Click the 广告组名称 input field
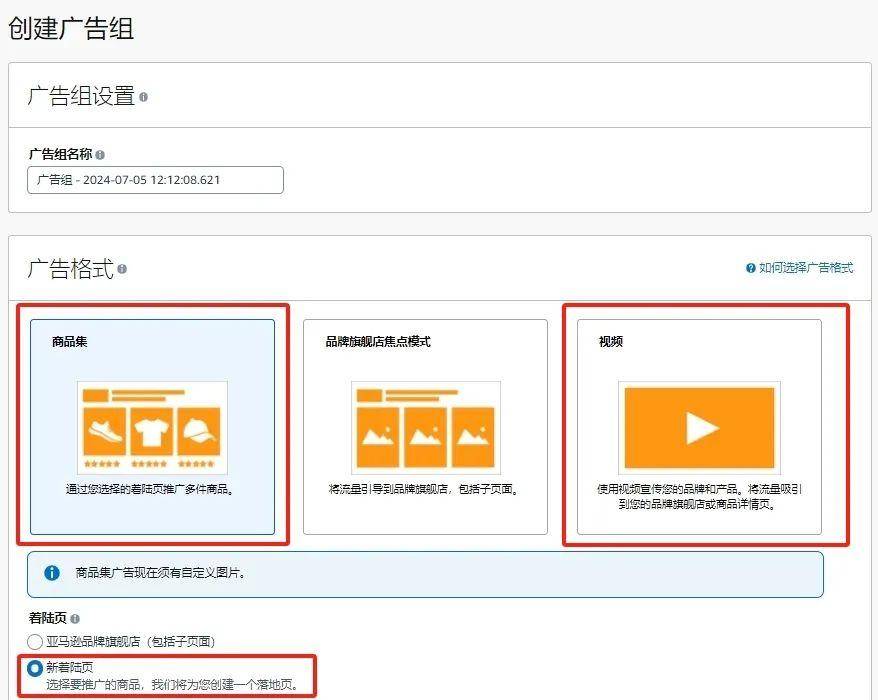The height and width of the screenshot is (700, 878). pos(155,180)
